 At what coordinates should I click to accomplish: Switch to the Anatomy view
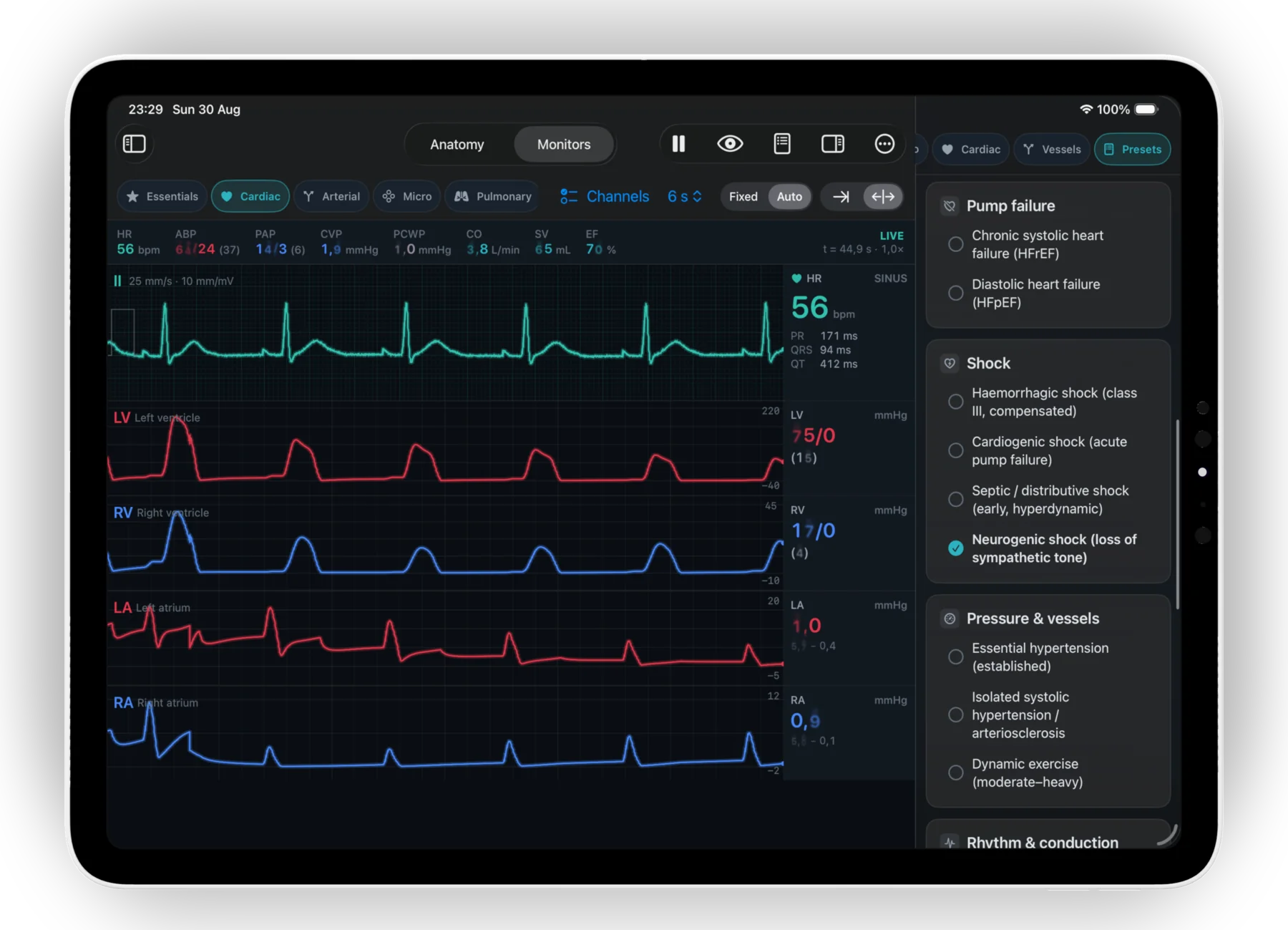457,145
